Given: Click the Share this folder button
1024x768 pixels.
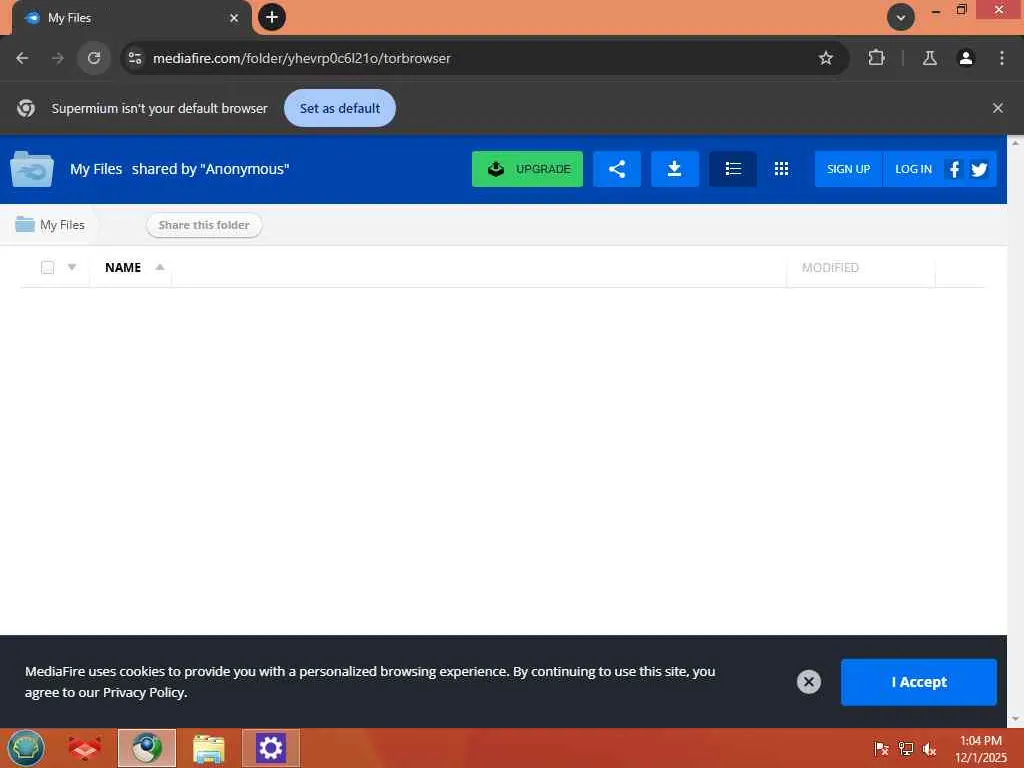Looking at the screenshot, I should [204, 225].
